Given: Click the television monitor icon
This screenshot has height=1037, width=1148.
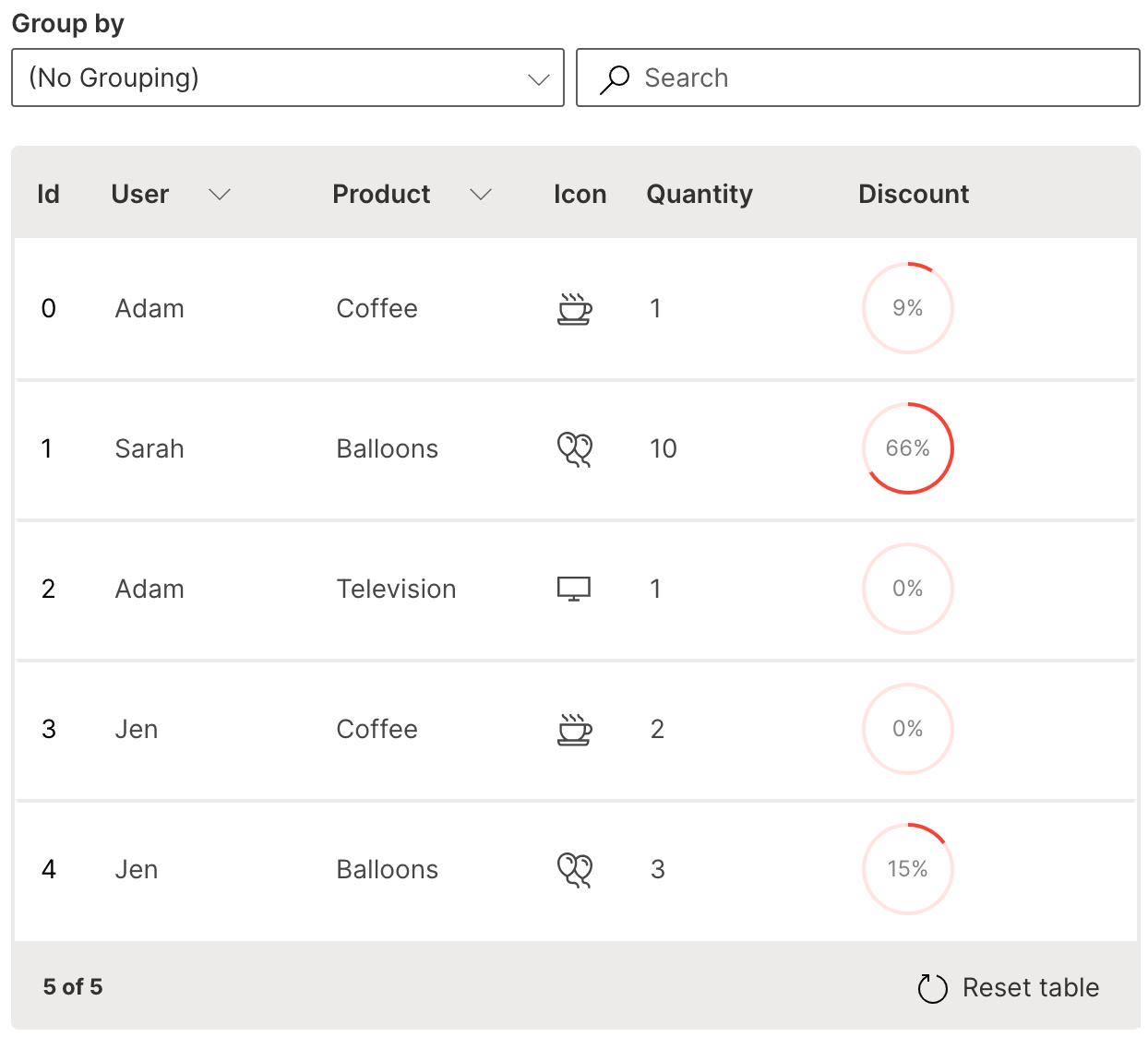Looking at the screenshot, I should pos(574,589).
